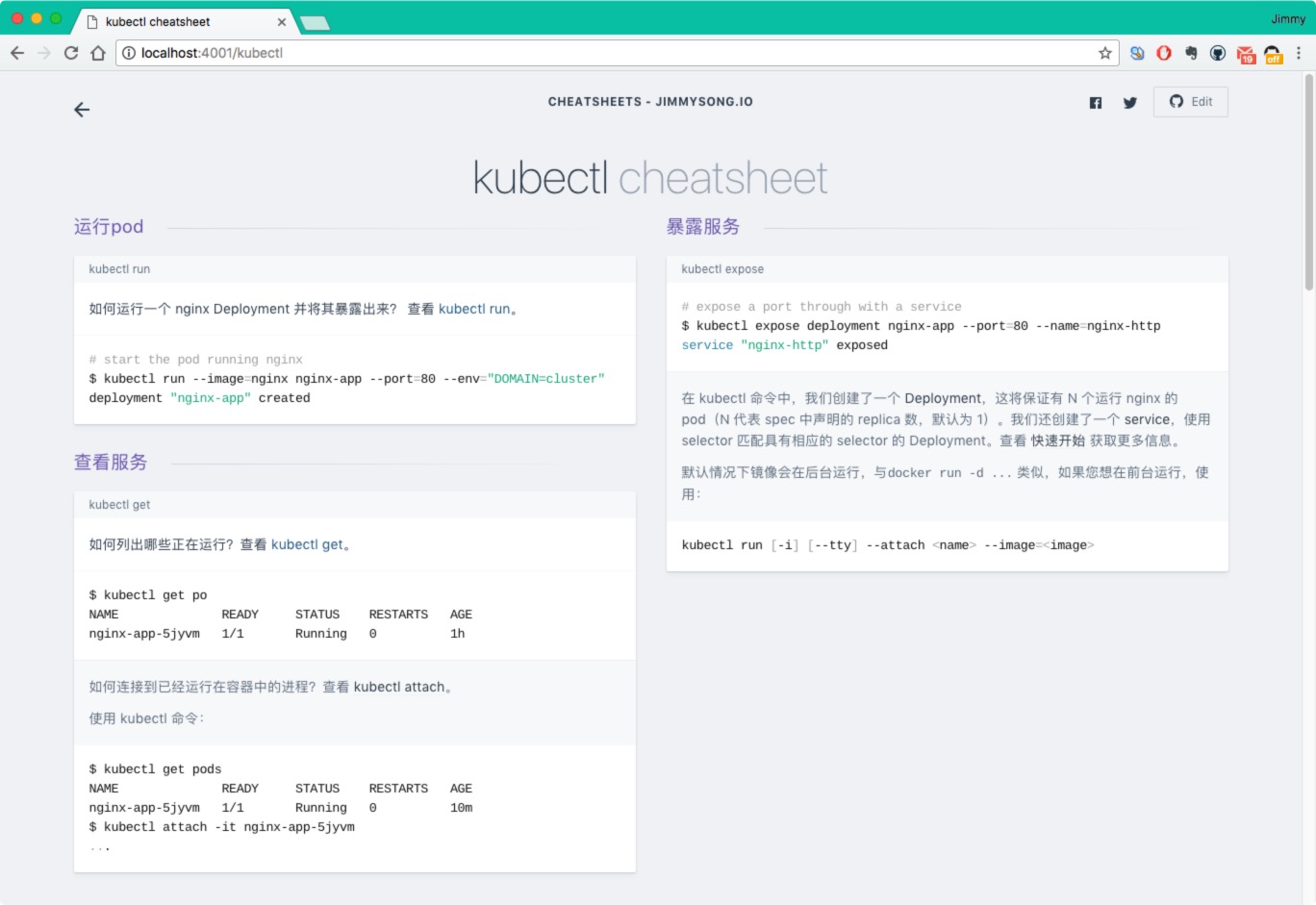Follow the kubectl run link
Image resolution: width=1316 pixels, height=905 pixels.
click(x=474, y=309)
